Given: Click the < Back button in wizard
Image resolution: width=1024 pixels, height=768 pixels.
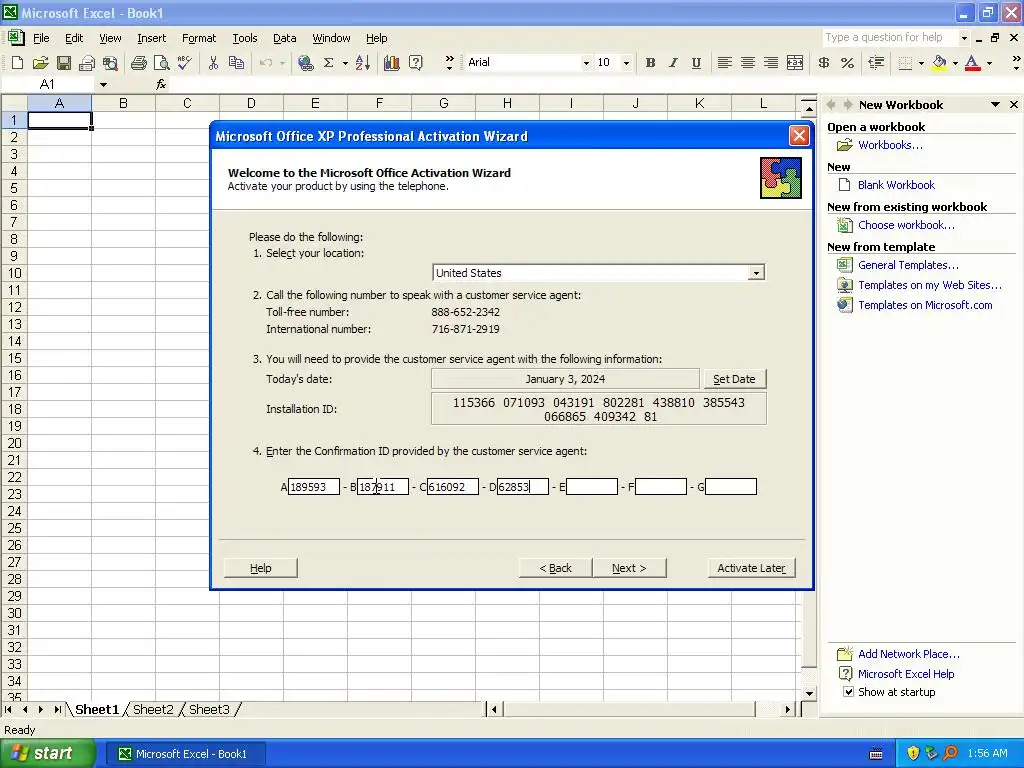Looking at the screenshot, I should pos(556,568).
